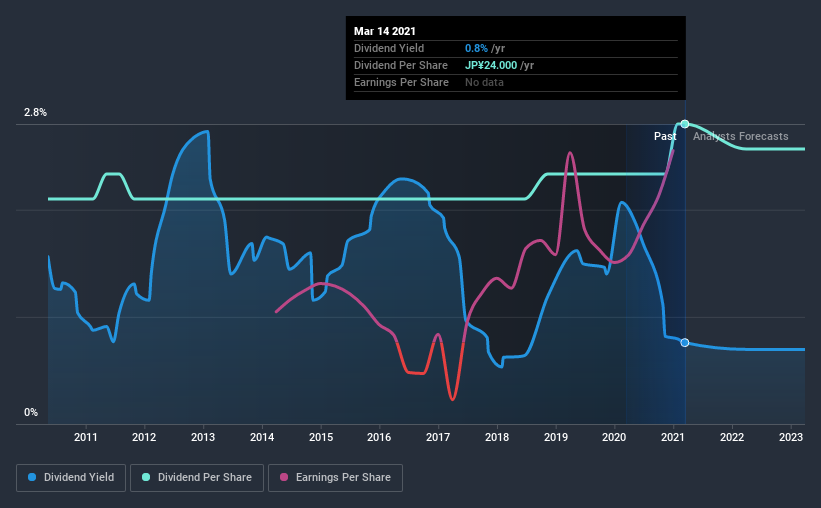Click the 2013 x-axis label
Viewport: 821px width, 508px height.
click(203, 437)
